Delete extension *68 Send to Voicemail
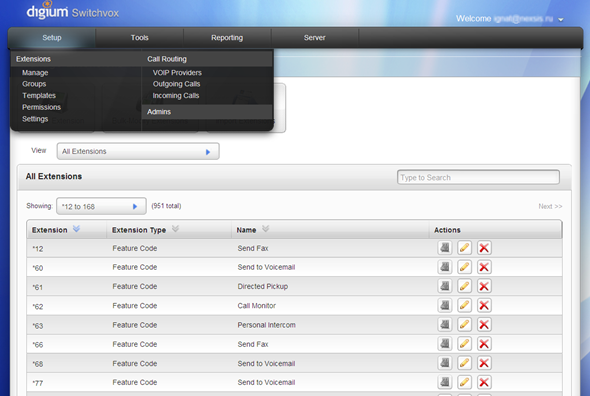The image size is (590, 396). tap(484, 363)
